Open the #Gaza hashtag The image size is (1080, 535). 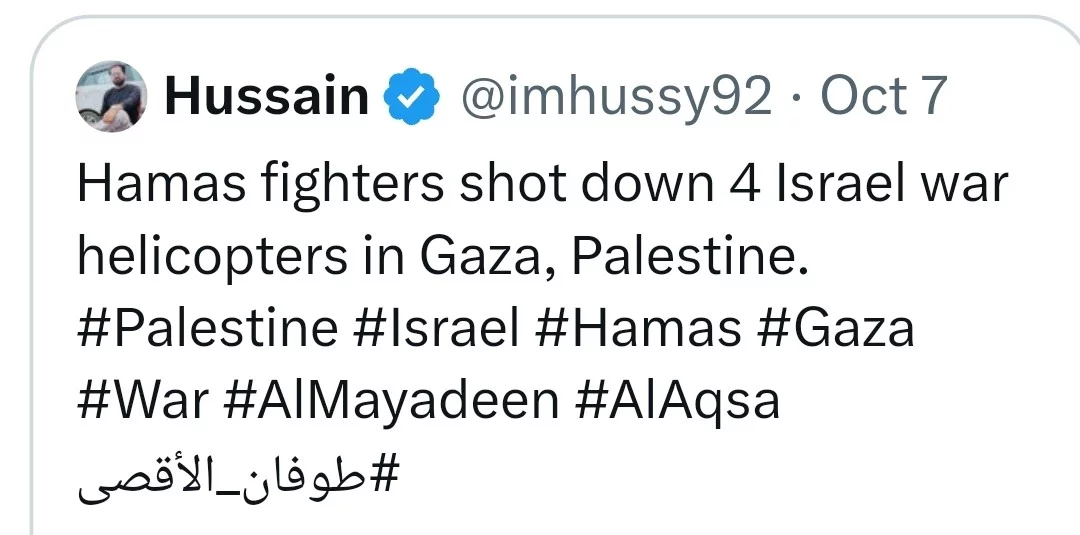840,329
